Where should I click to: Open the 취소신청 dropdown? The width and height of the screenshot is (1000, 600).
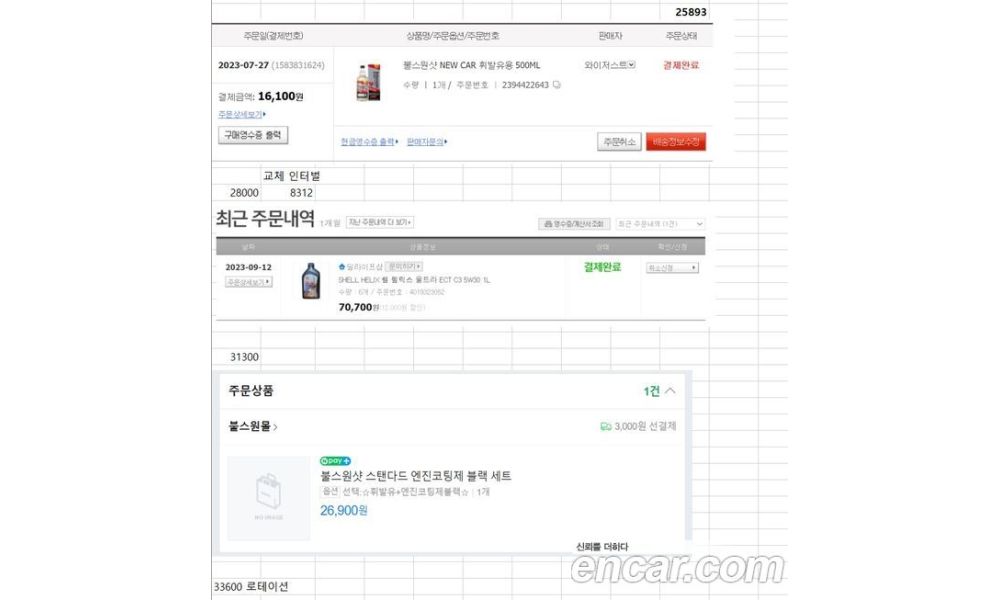coord(672,268)
